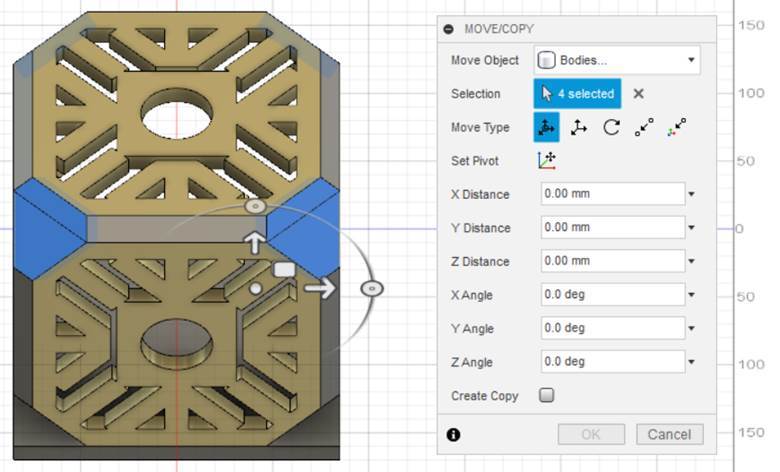Screen dimensions: 780x472
Task: Click the Z Angle input field
Action: (x=613, y=362)
